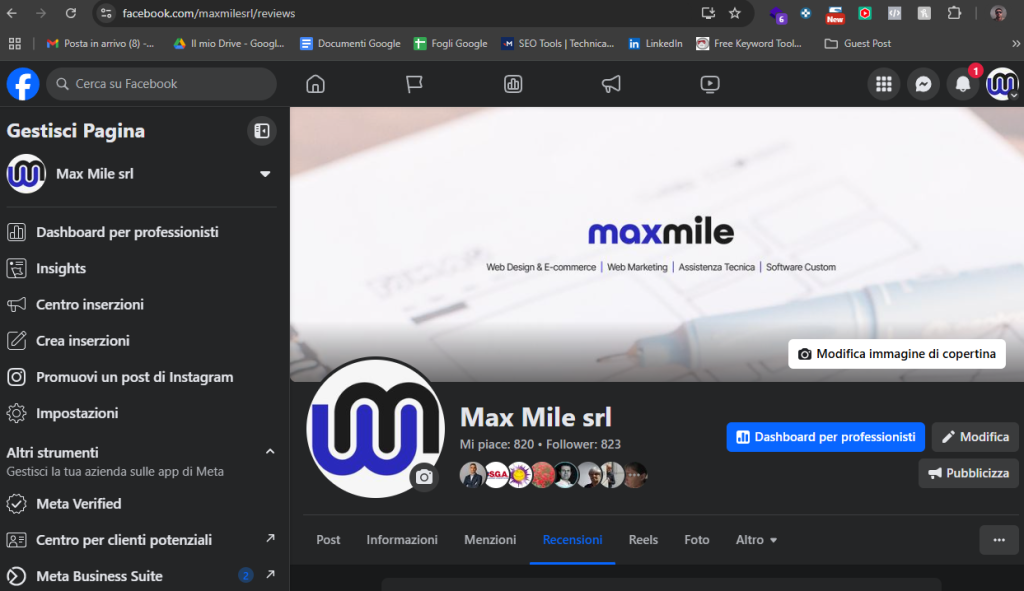The height and width of the screenshot is (591, 1024).
Task: Click the browser address bar URL
Action: click(208, 13)
